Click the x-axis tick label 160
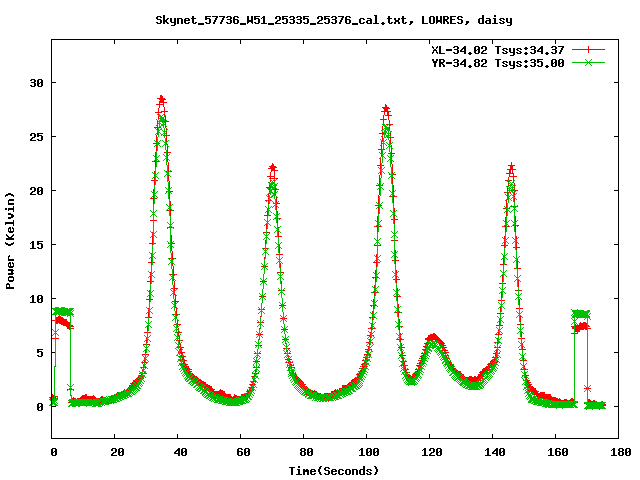This screenshot has height=480, width=640. click(x=557, y=452)
